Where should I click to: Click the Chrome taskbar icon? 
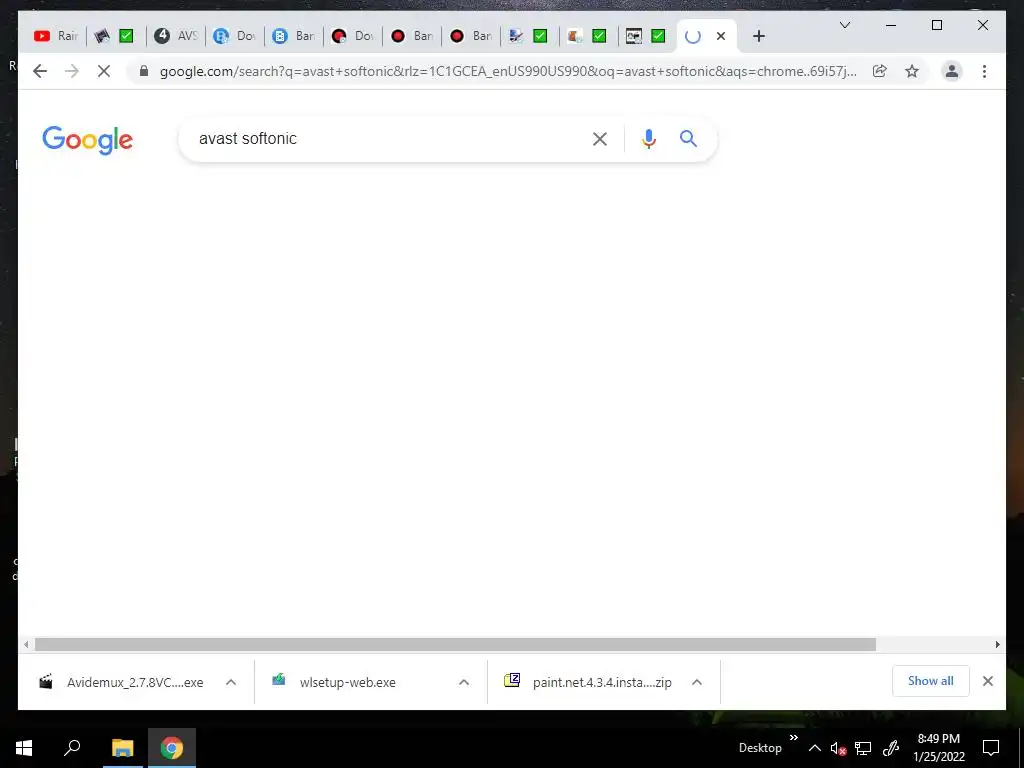172,748
